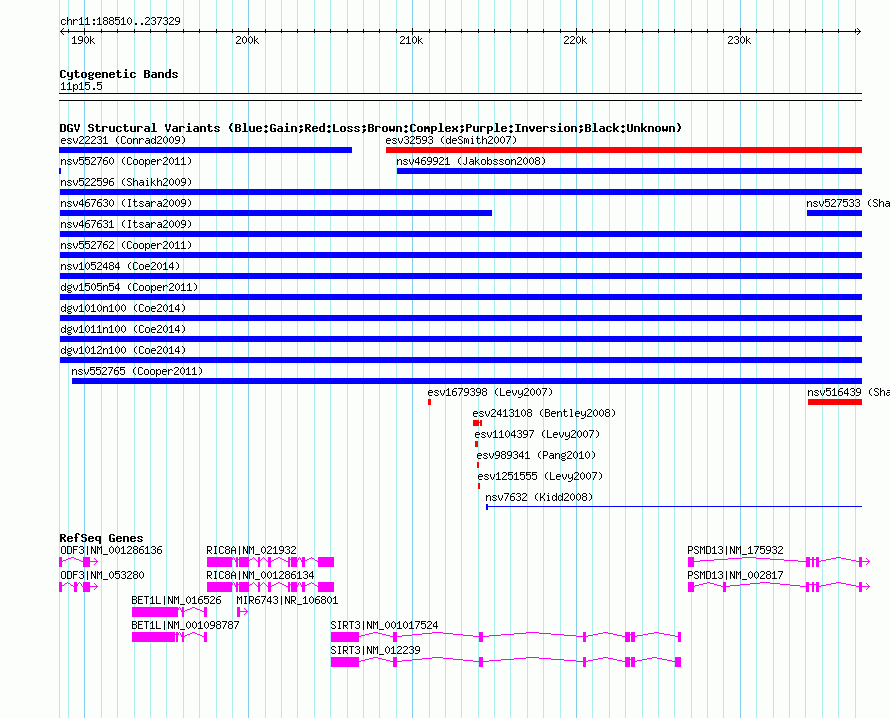Select the thin nsv7632 (Kidd2008) line
The height and width of the screenshot is (718, 890).
pyautogui.click(x=674, y=506)
